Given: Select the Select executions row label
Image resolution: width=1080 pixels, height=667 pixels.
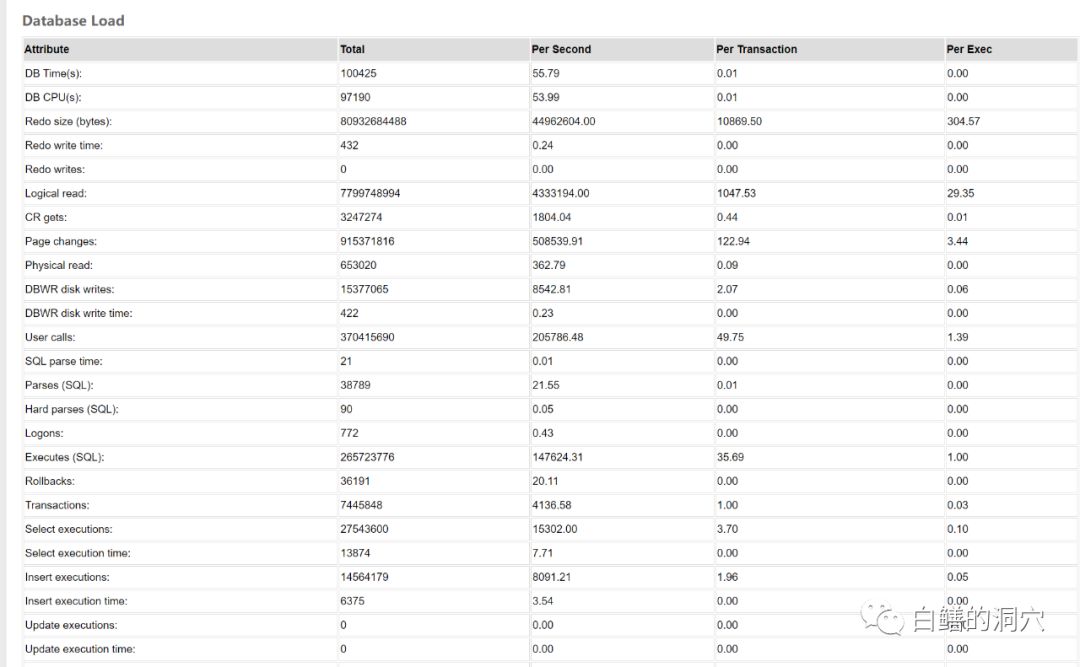Looking at the screenshot, I should click(x=68, y=529).
